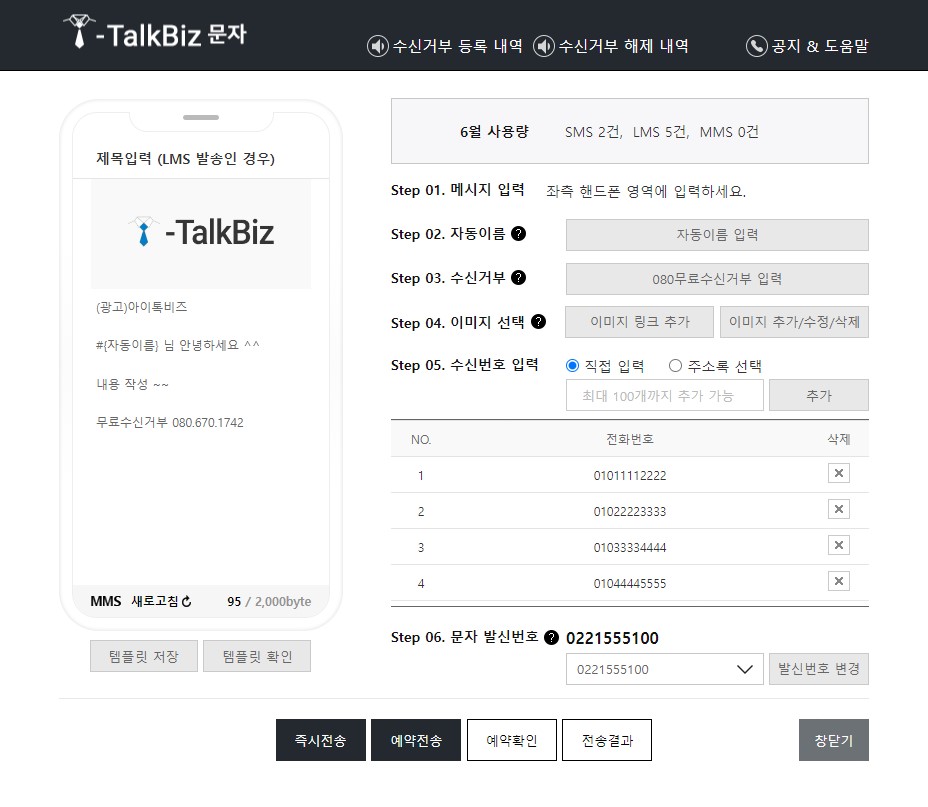Screen dimensions: 928x807
Task: Click 전화번호 column header
Action: [x=630, y=439]
